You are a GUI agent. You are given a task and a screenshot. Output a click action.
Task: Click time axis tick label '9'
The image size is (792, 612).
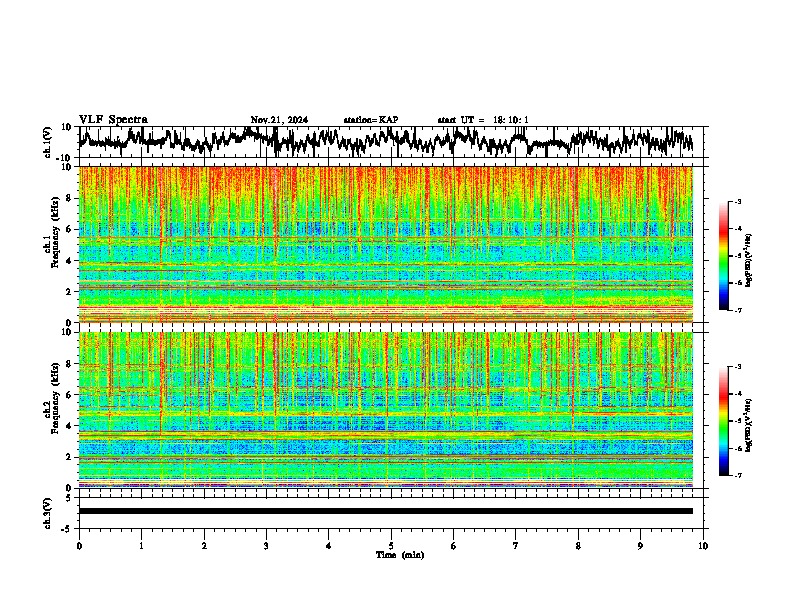point(640,546)
